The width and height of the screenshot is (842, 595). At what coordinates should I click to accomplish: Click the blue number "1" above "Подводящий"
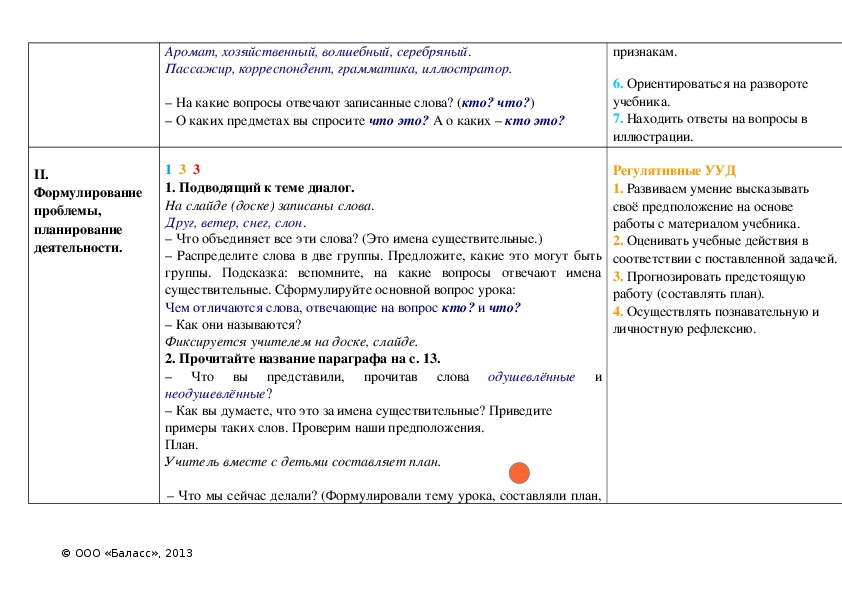click(x=168, y=170)
